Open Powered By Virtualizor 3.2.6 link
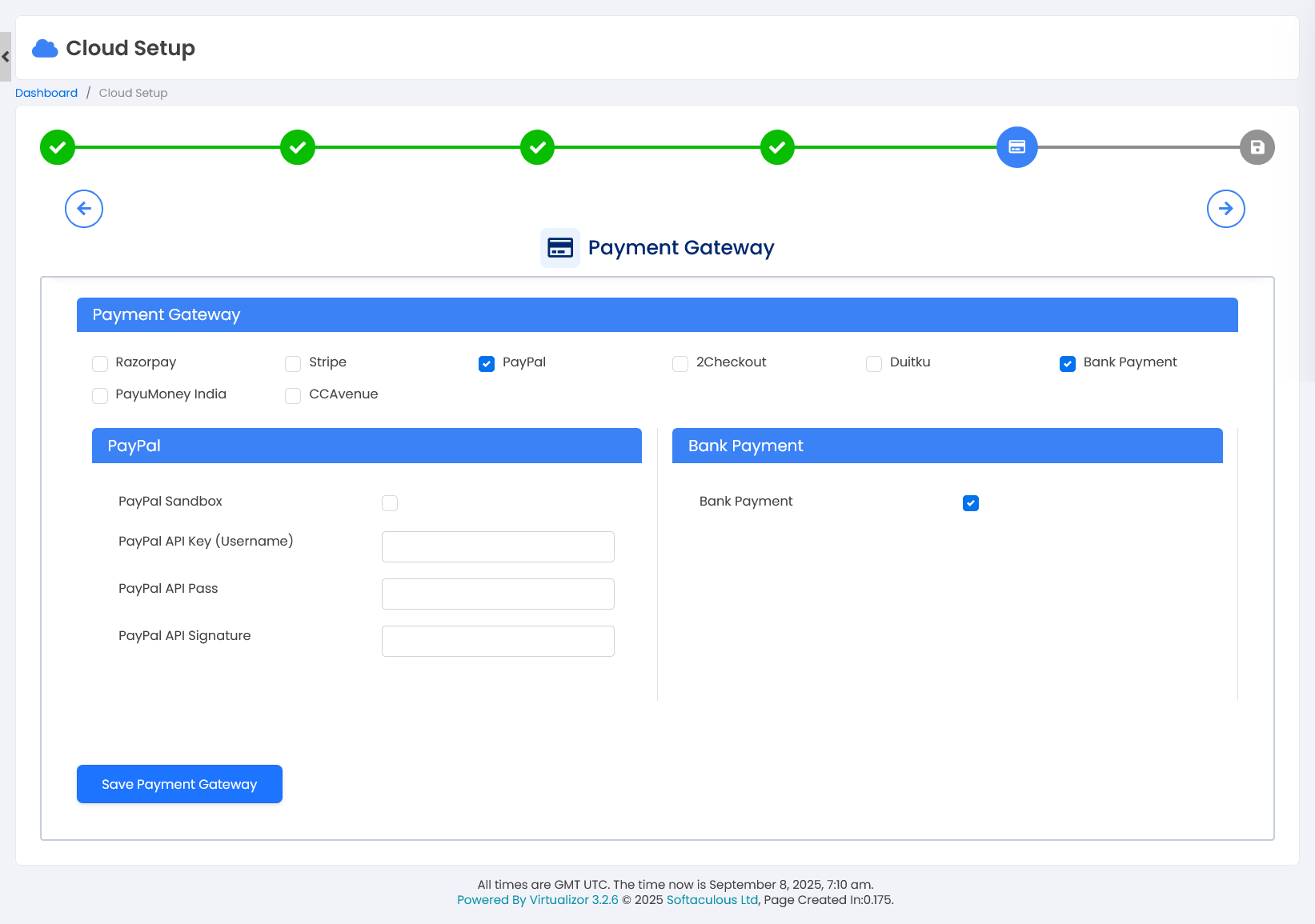Screen dimensions: 1315x924 pyautogui.click(x=537, y=900)
